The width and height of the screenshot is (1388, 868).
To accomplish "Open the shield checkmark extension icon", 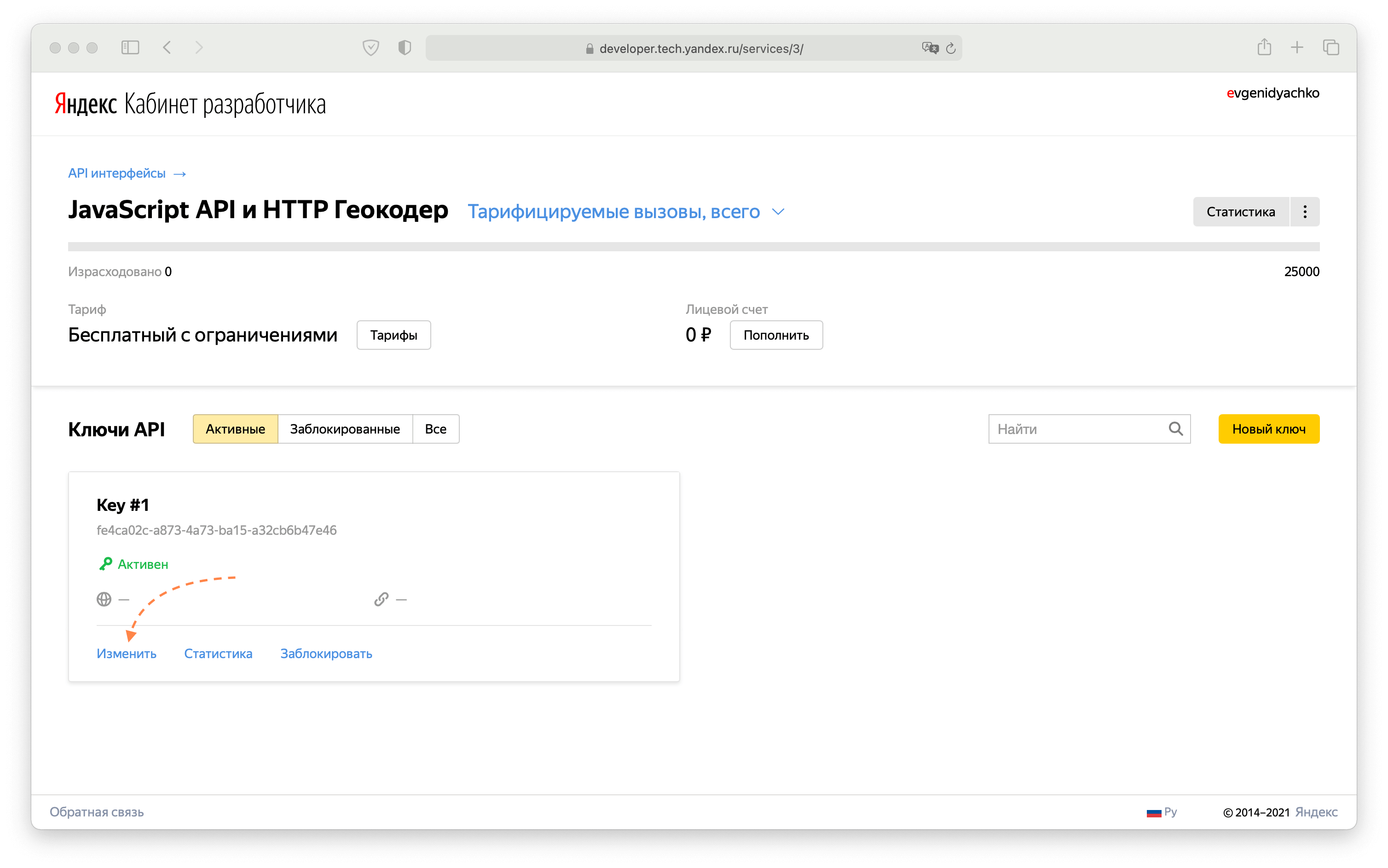I will [371, 48].
